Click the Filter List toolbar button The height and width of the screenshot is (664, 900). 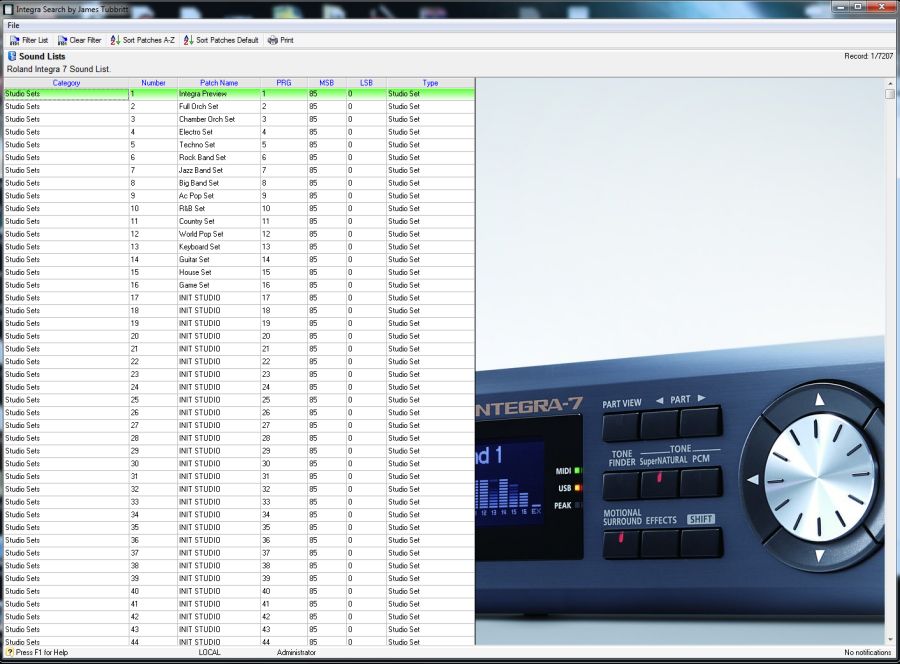pos(29,40)
